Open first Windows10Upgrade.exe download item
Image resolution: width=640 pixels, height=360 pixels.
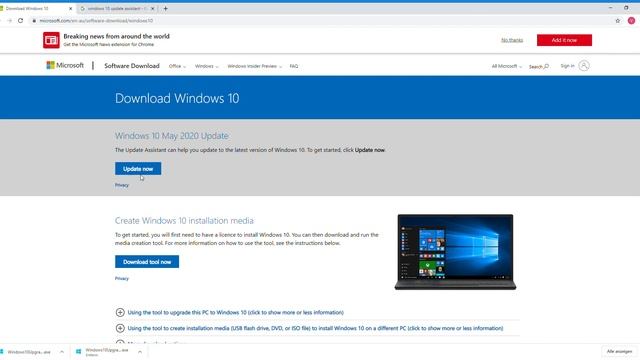(29, 352)
